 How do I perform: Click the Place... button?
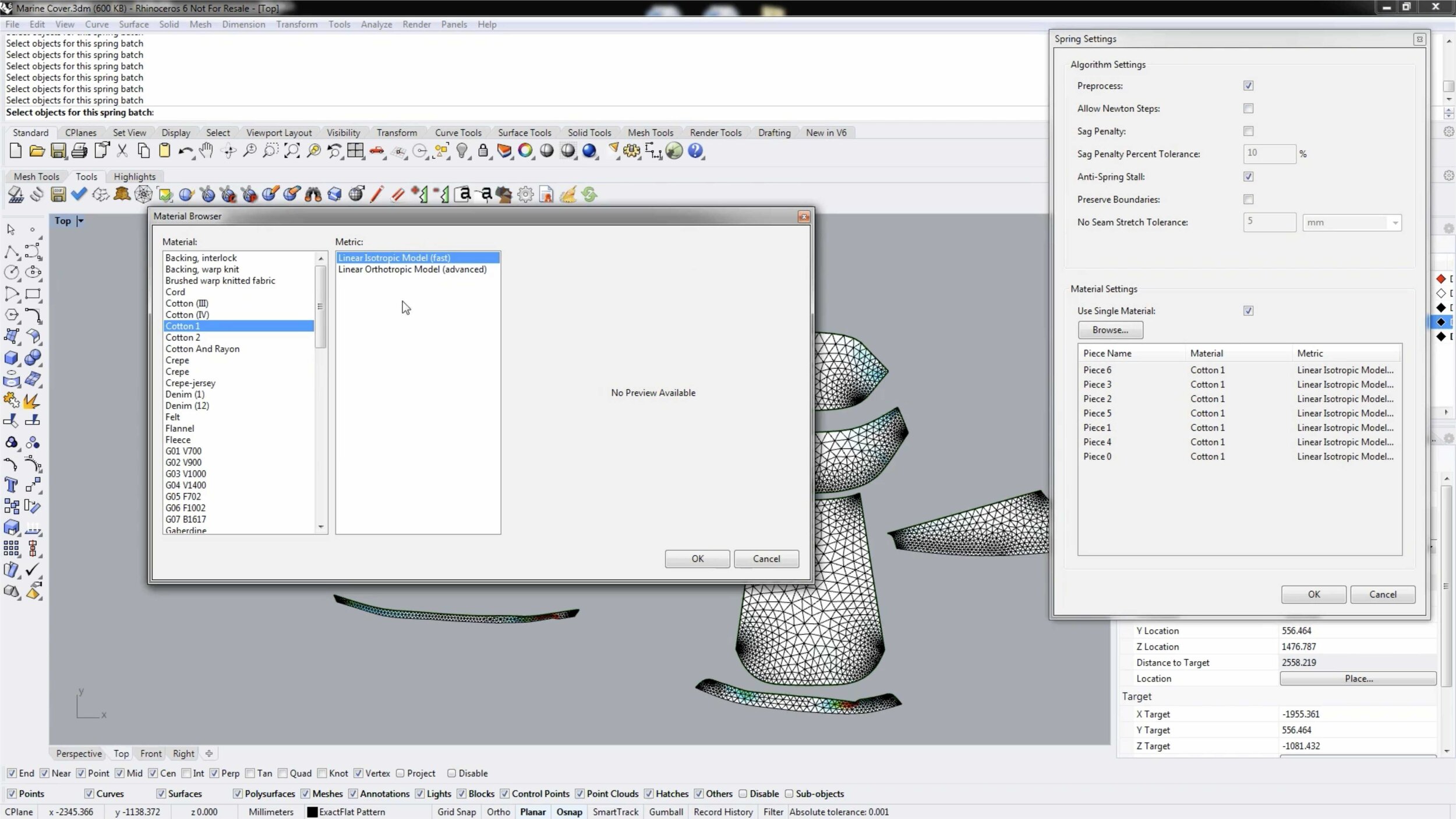pyautogui.click(x=1358, y=679)
